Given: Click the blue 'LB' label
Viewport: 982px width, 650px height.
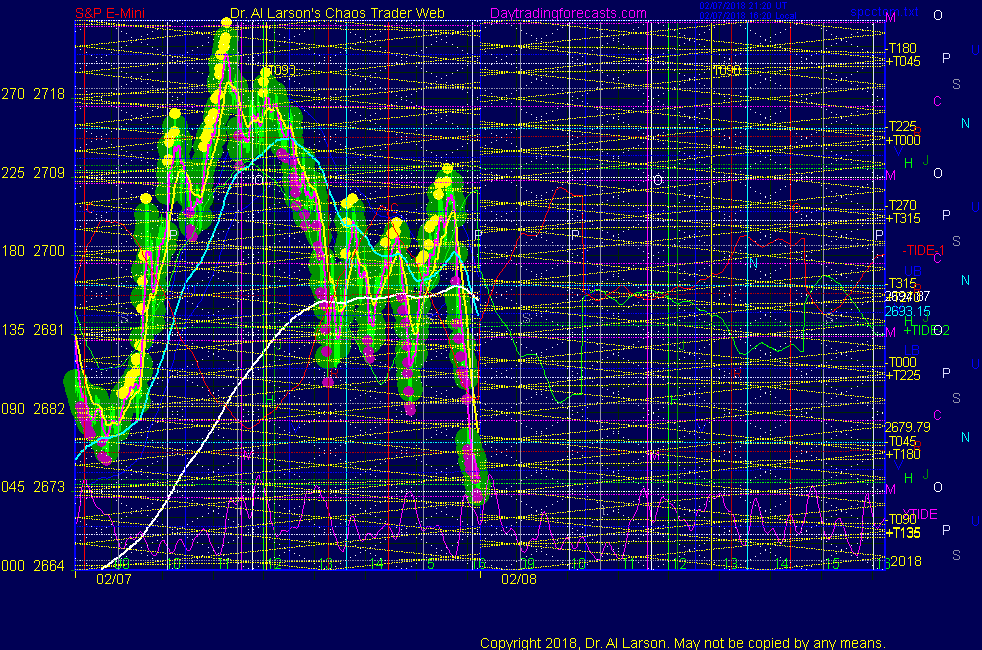Looking at the screenshot, I should point(912,350).
